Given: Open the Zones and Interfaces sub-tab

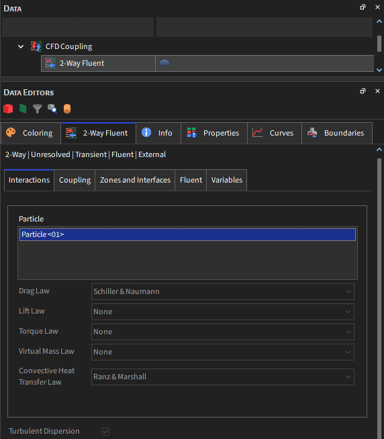Looking at the screenshot, I should (x=135, y=180).
